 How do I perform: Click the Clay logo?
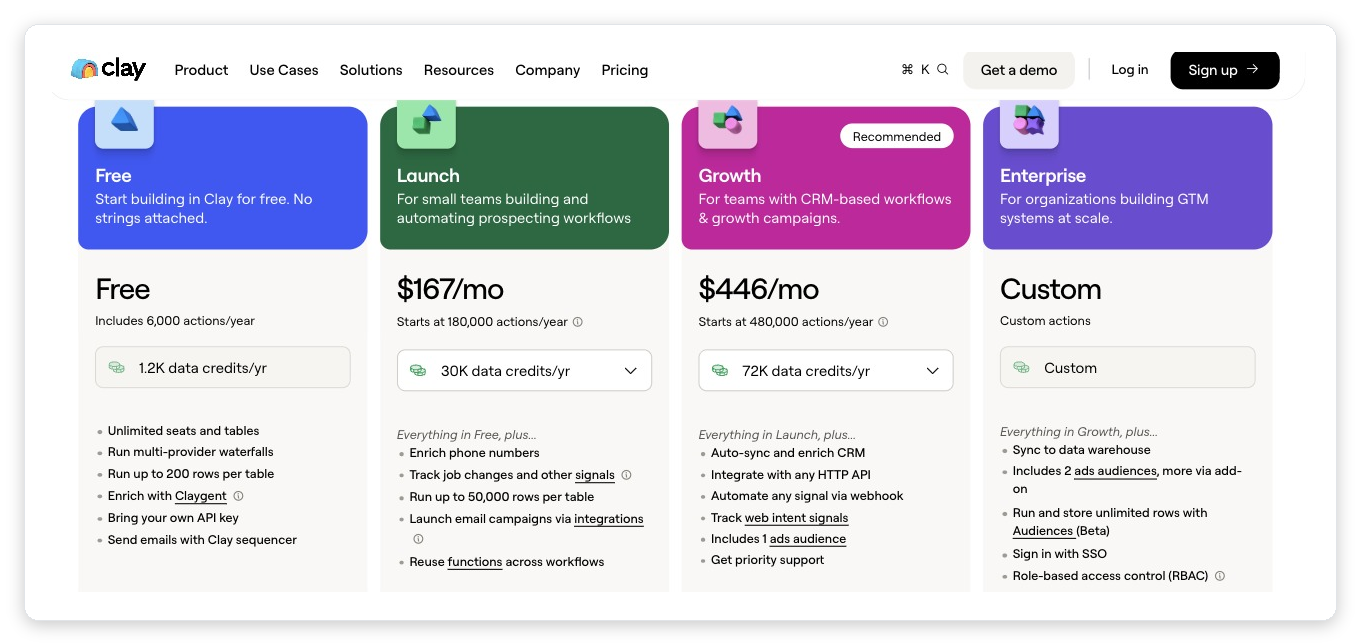coord(108,69)
